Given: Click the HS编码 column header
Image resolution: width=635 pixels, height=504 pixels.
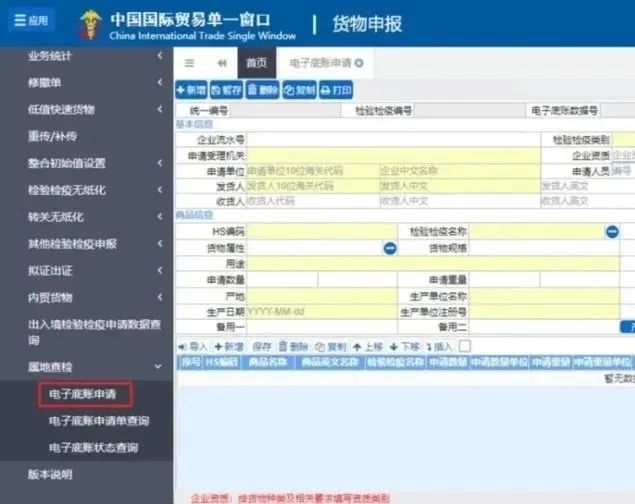Looking at the screenshot, I should coord(221,362).
